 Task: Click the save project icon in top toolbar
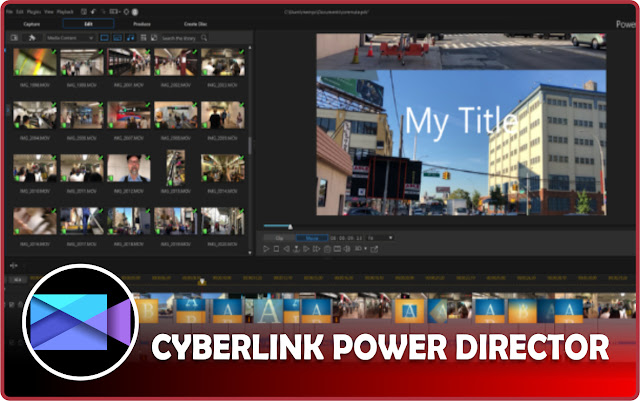tap(84, 12)
